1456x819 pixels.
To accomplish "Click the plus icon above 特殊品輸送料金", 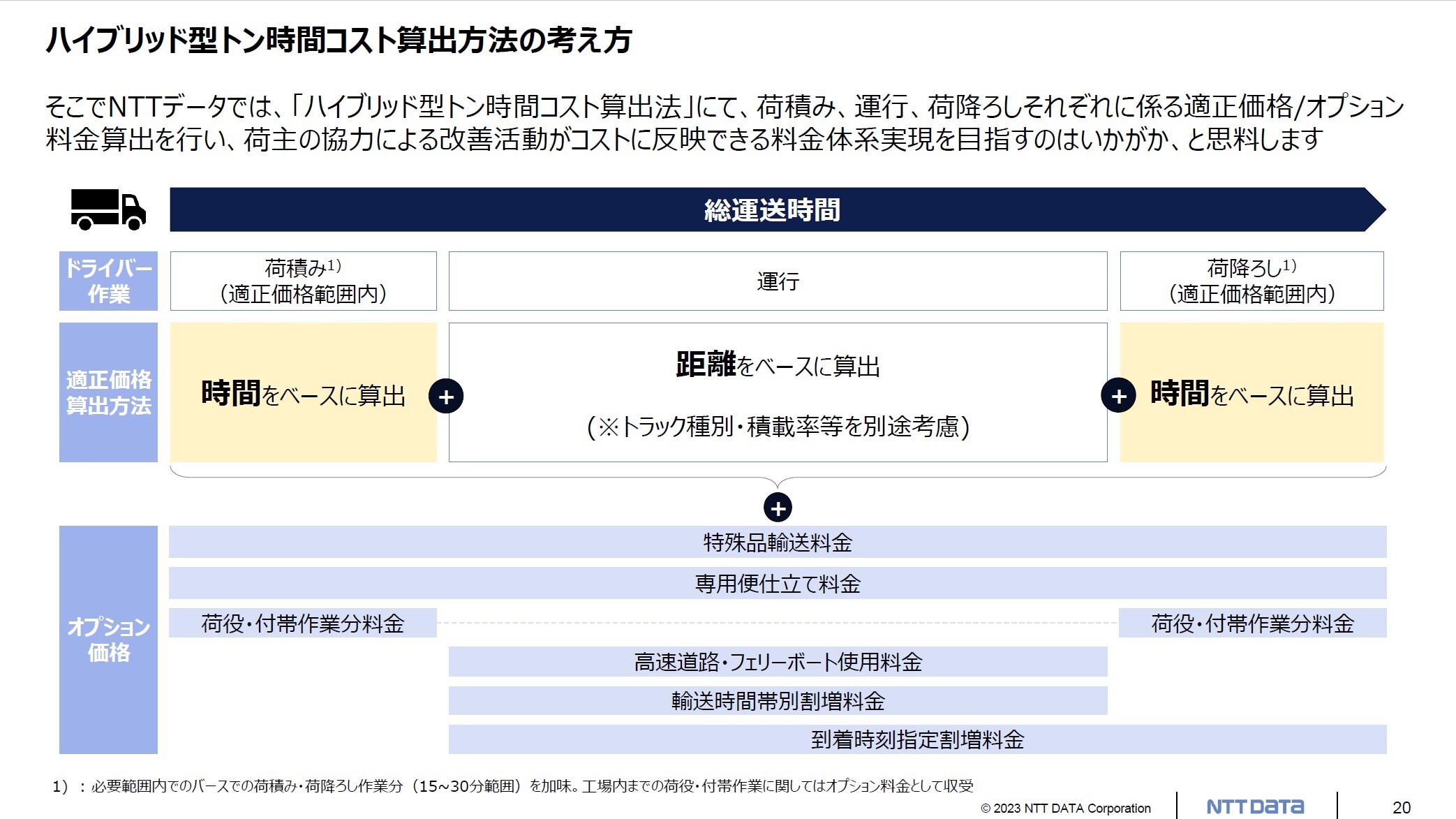I will [778, 508].
